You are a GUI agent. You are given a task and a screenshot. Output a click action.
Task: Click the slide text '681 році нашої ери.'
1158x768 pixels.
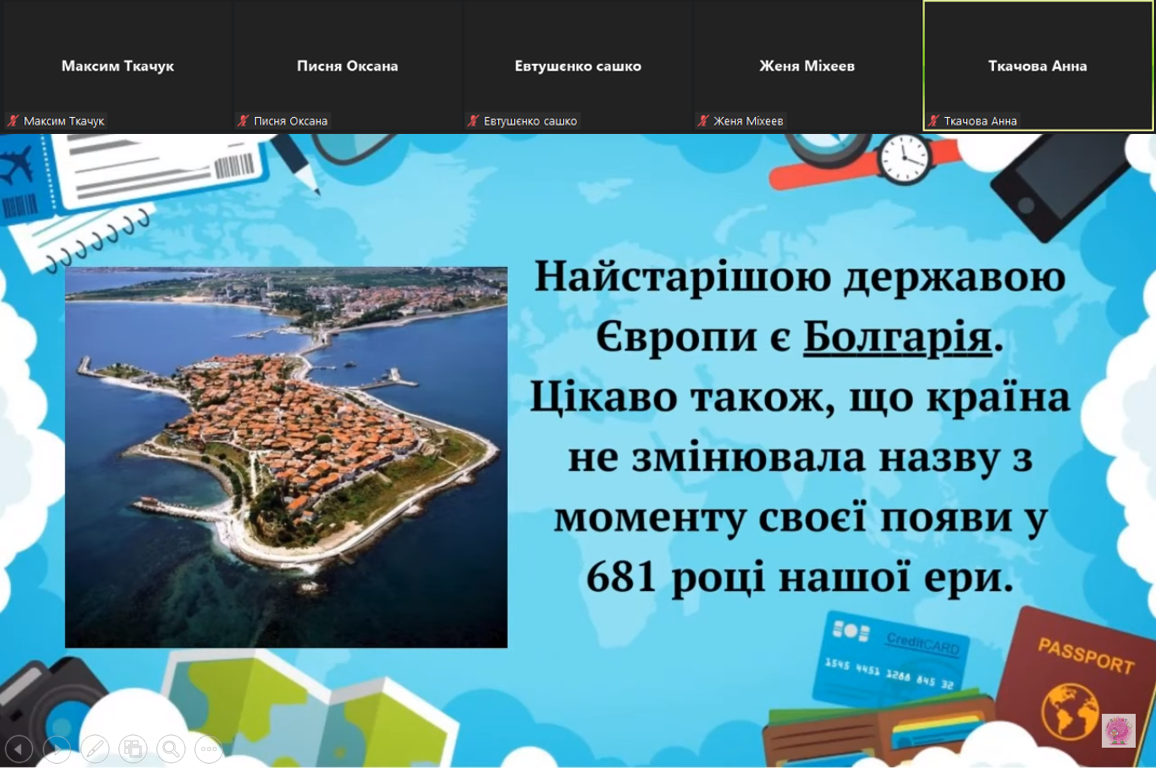[x=800, y=577]
